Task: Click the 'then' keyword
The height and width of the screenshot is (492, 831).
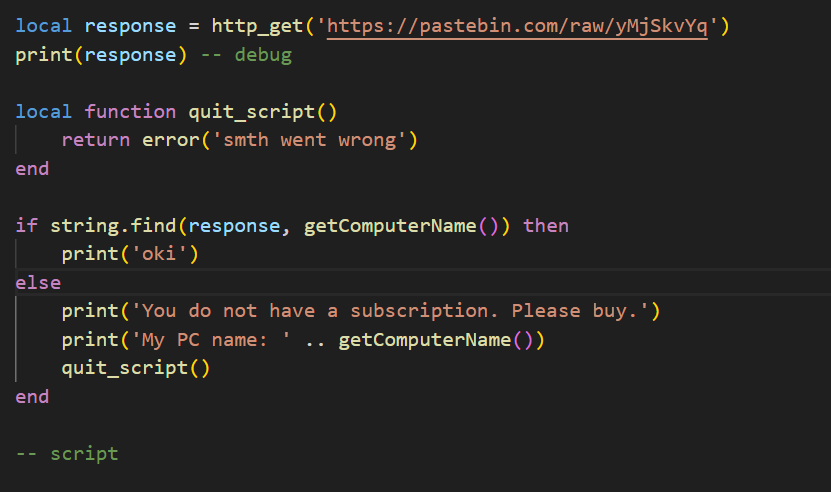Action: point(546,226)
